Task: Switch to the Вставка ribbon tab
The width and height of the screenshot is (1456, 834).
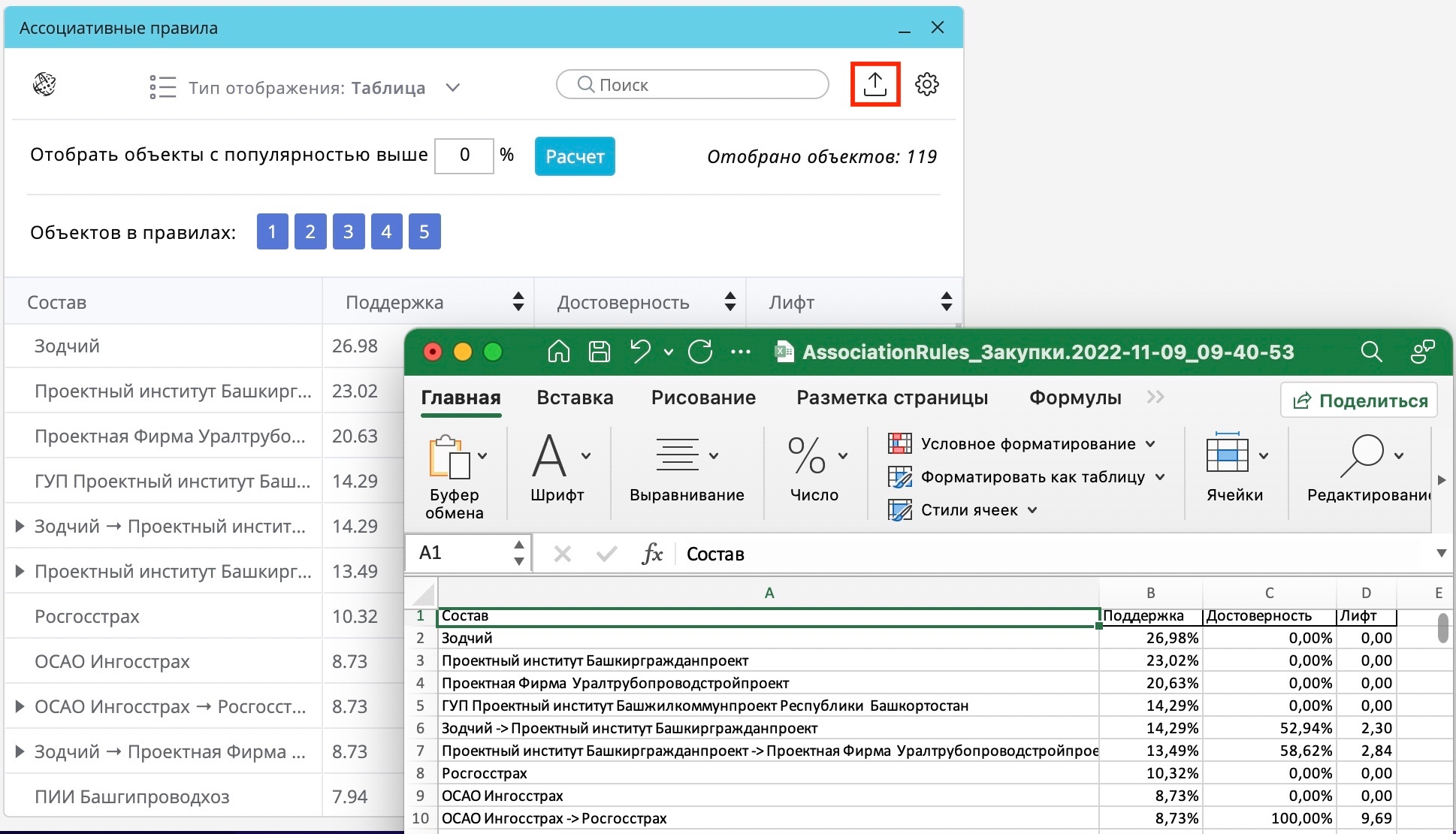Action: tap(575, 397)
